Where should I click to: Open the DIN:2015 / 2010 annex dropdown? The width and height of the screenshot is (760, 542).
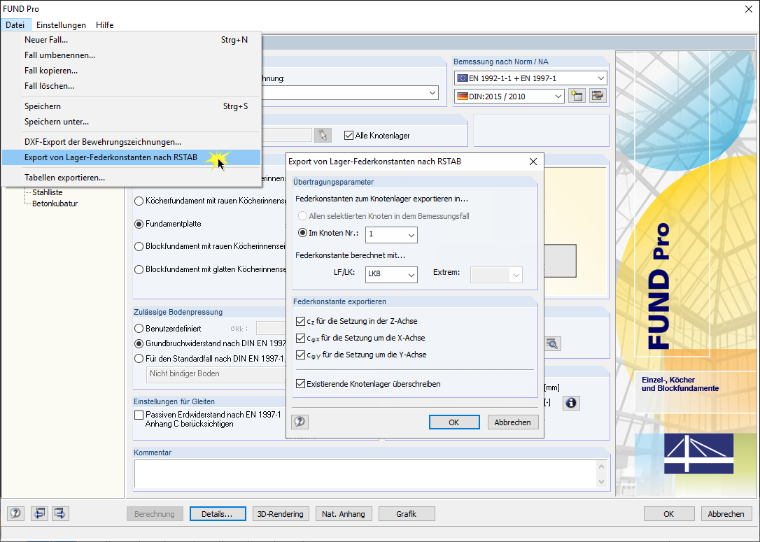point(509,96)
